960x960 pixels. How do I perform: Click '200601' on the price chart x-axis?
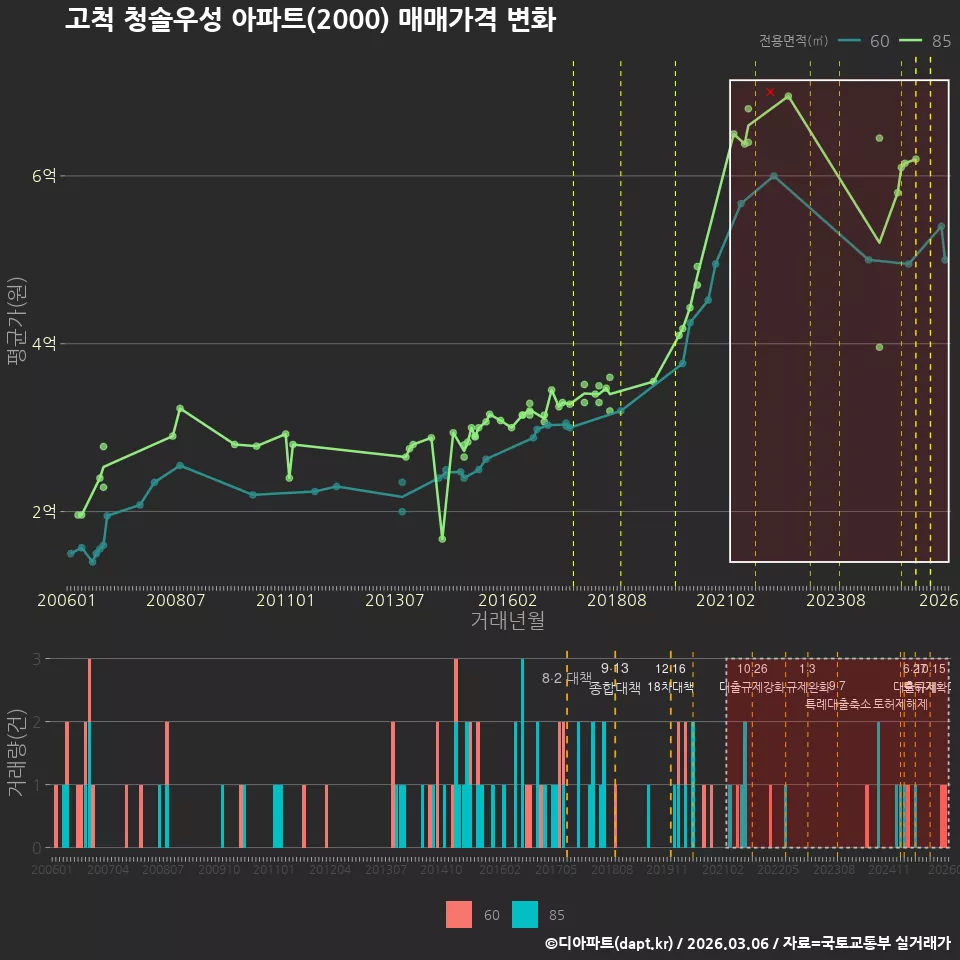[66, 600]
